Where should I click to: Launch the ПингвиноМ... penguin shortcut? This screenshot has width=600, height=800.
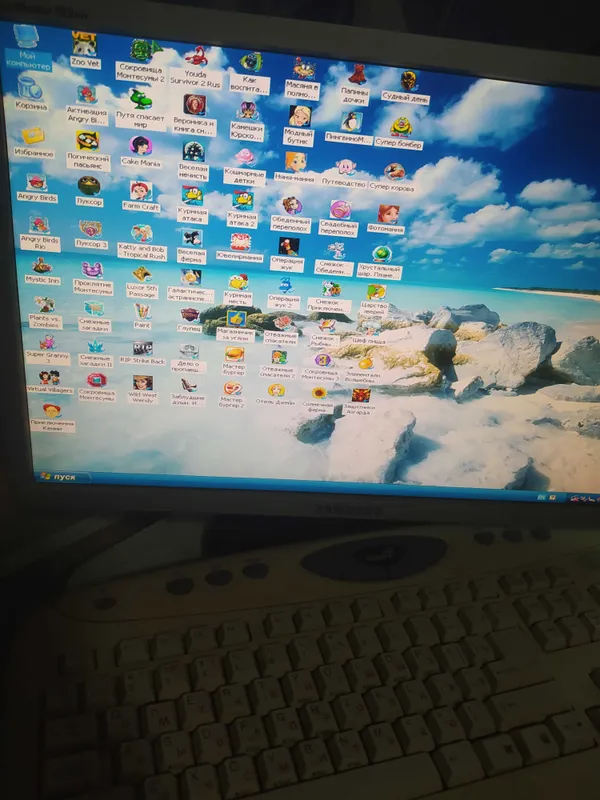(x=349, y=129)
